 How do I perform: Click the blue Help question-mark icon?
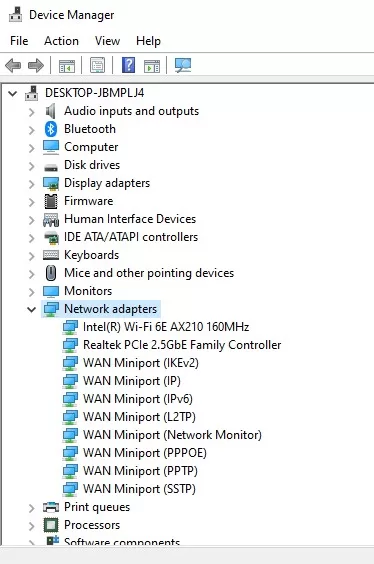128,65
